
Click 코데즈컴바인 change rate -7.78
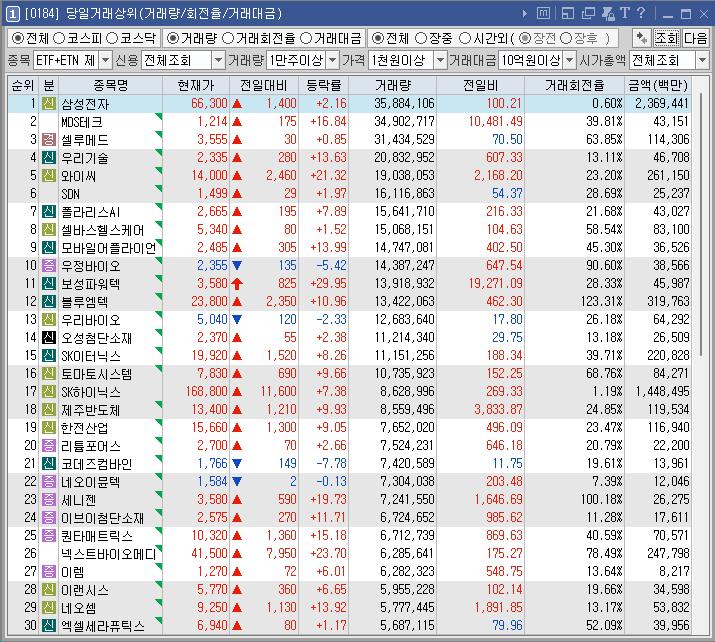[332, 464]
